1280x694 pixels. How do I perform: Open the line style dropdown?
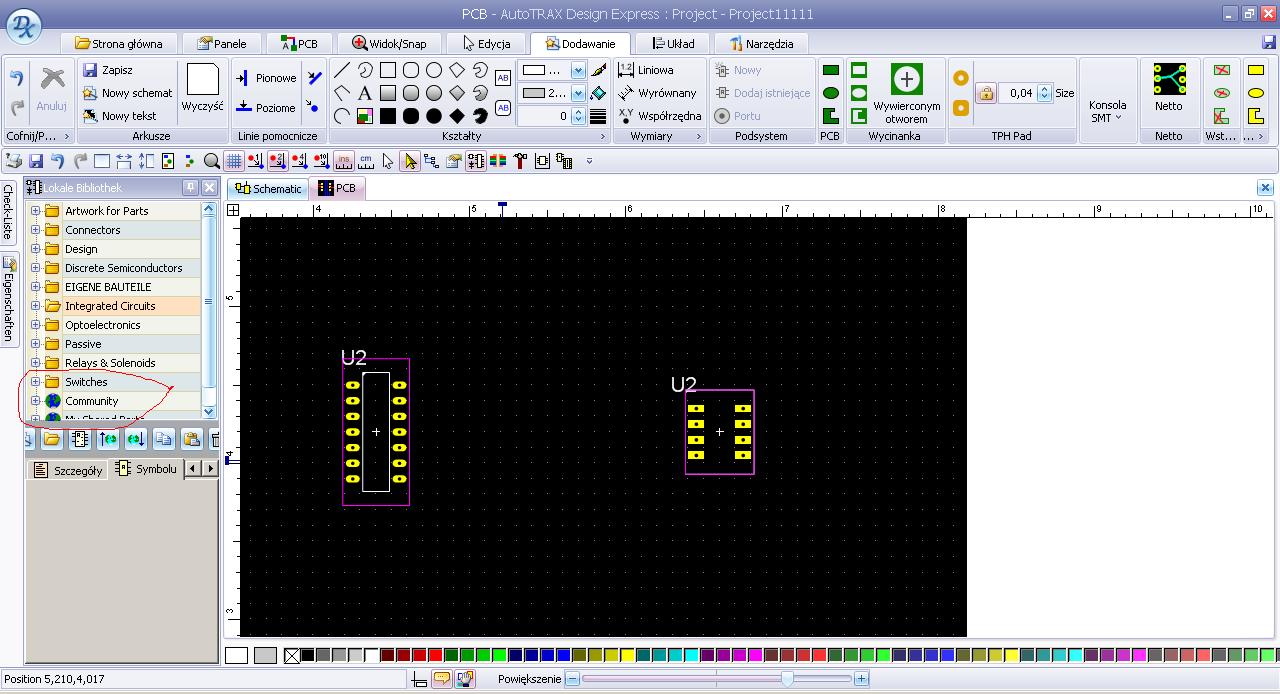pyautogui.click(x=578, y=70)
